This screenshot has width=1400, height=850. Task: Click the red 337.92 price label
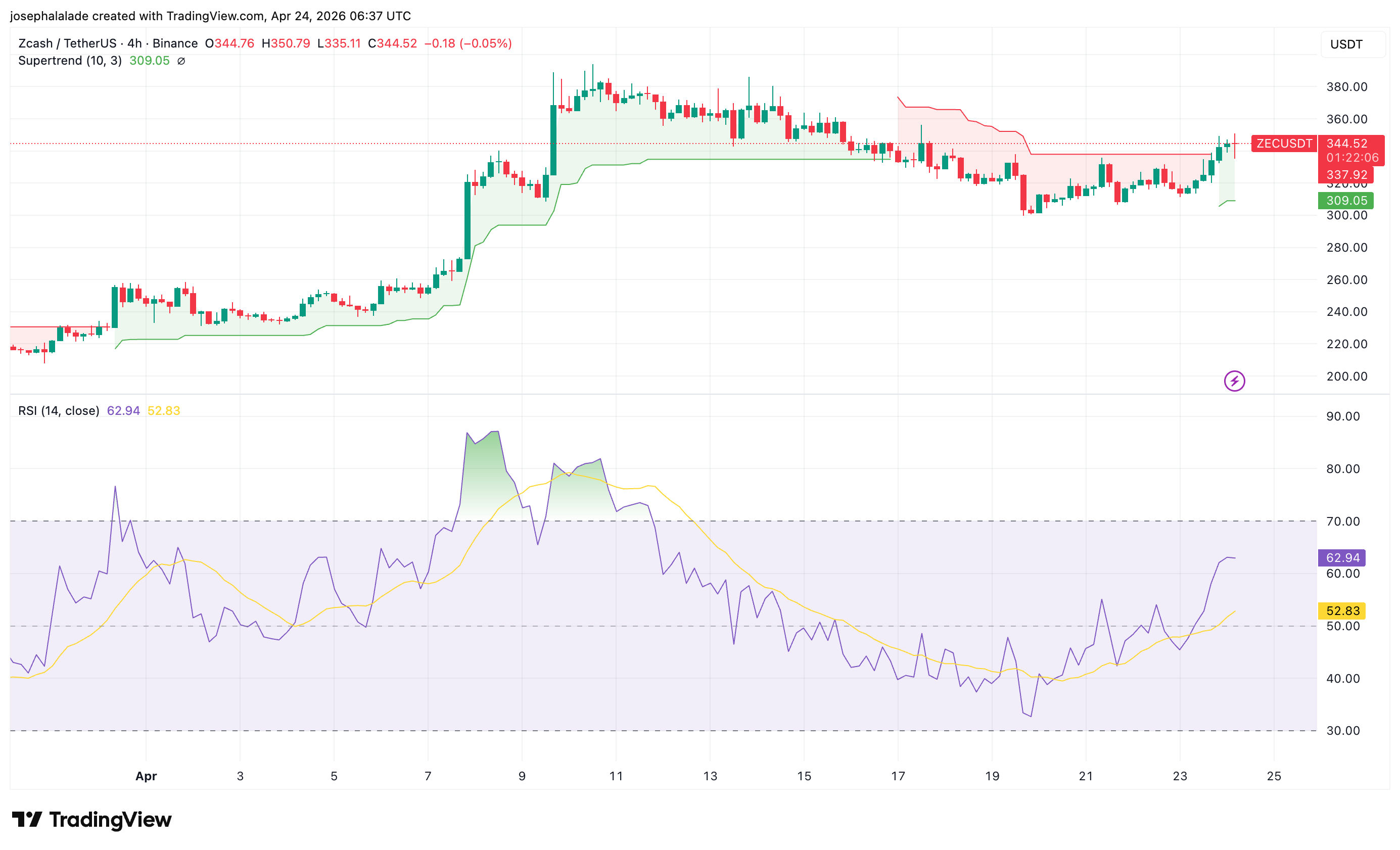click(1346, 175)
